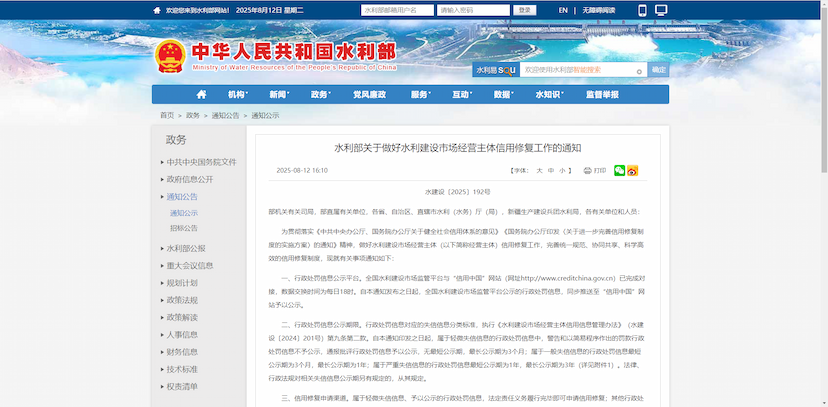Click the 登录 login button
This screenshot has height=407, width=828.
coord(524,10)
